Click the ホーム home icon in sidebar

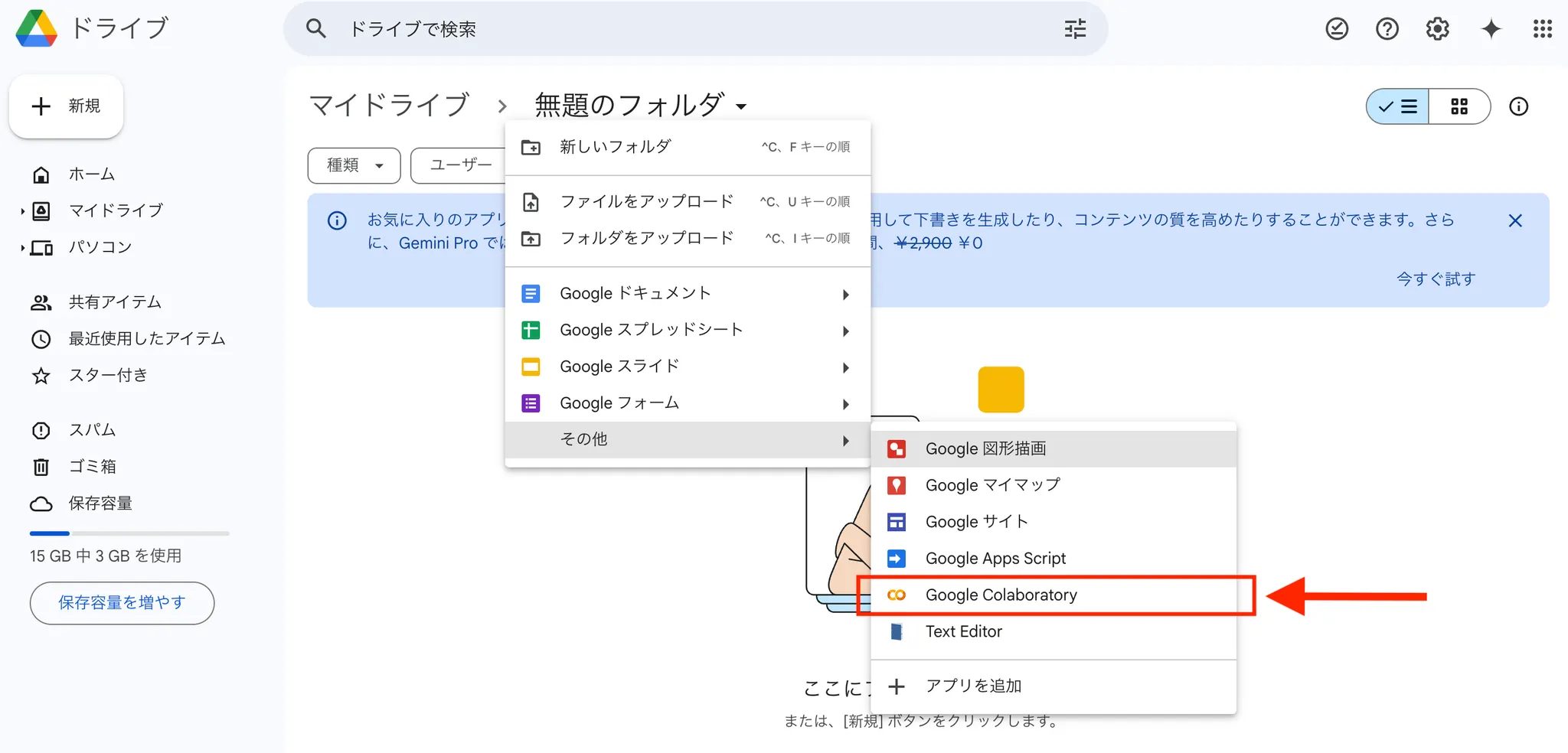(x=41, y=174)
